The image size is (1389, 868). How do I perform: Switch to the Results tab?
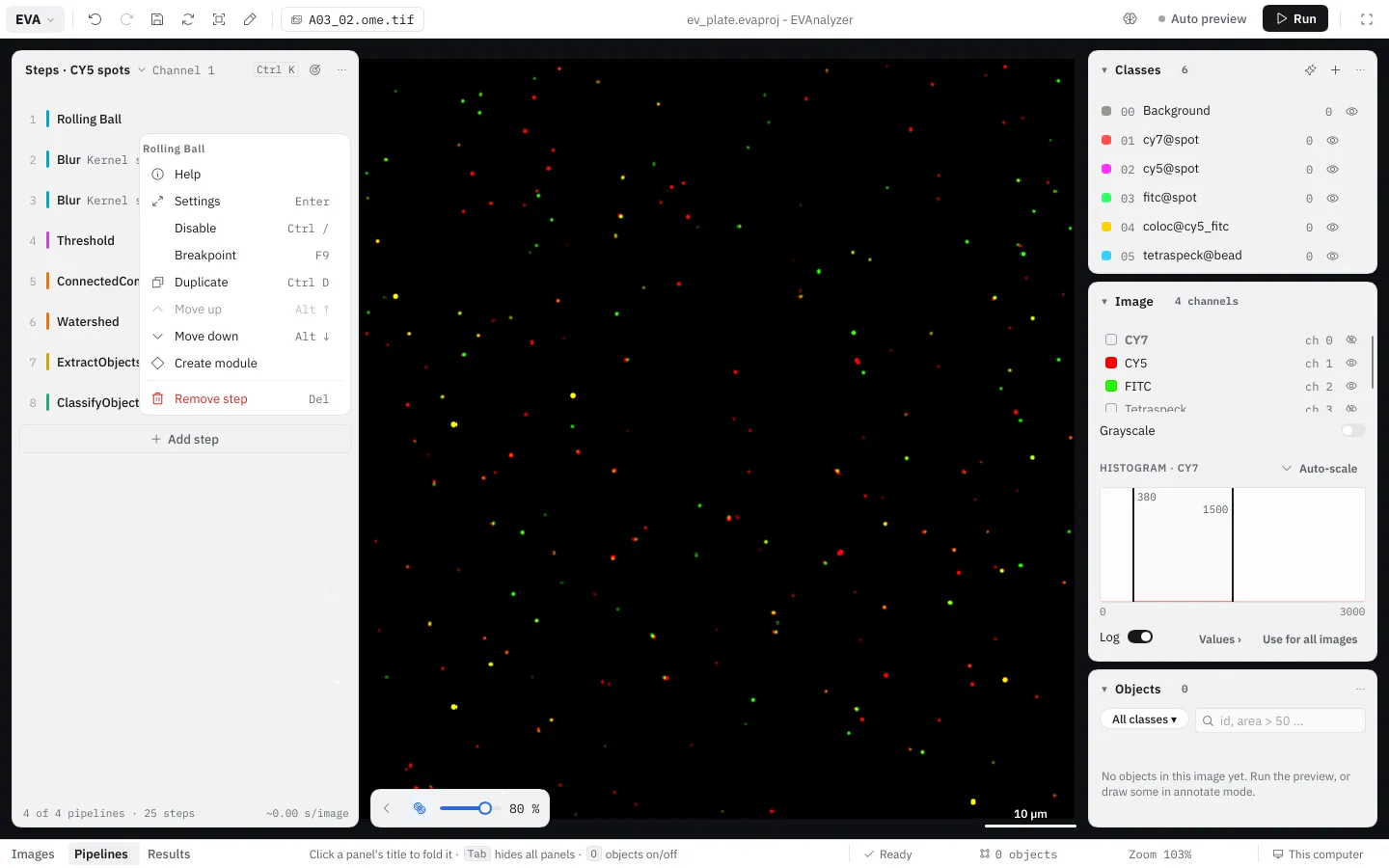pyautogui.click(x=169, y=854)
